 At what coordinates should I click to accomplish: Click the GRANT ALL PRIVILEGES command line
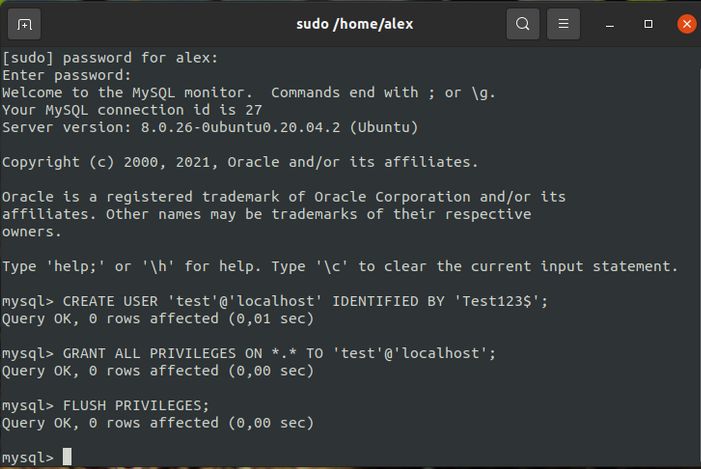point(249,354)
